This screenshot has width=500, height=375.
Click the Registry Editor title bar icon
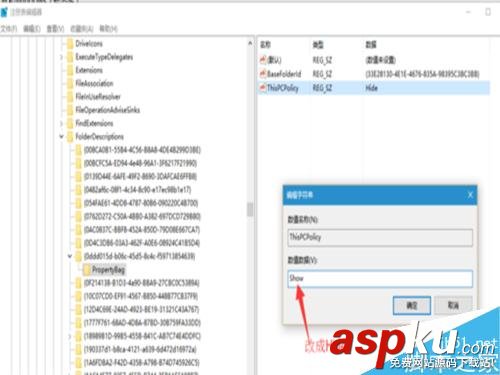(x=4, y=12)
